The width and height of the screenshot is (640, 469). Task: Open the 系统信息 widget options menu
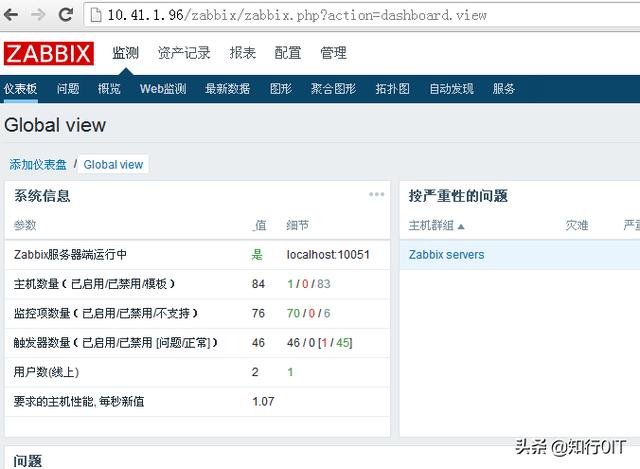[376, 194]
